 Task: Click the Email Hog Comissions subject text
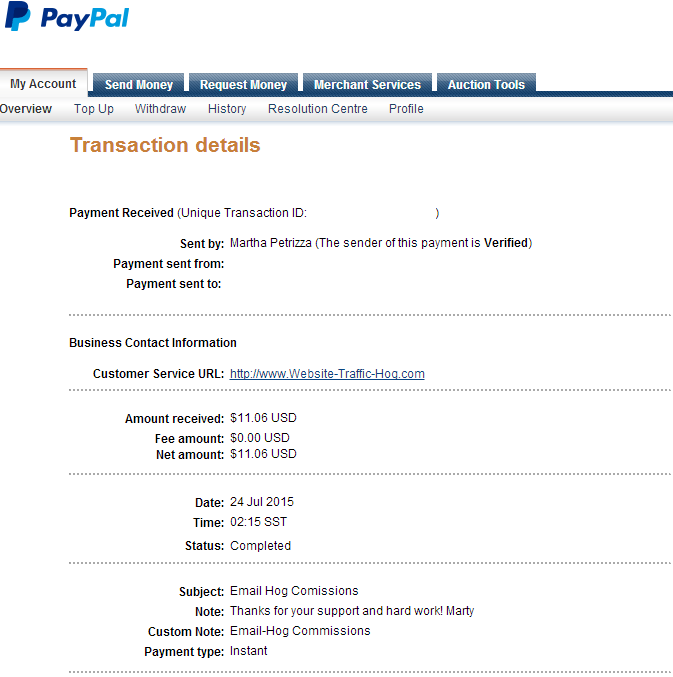pyautogui.click(x=294, y=591)
